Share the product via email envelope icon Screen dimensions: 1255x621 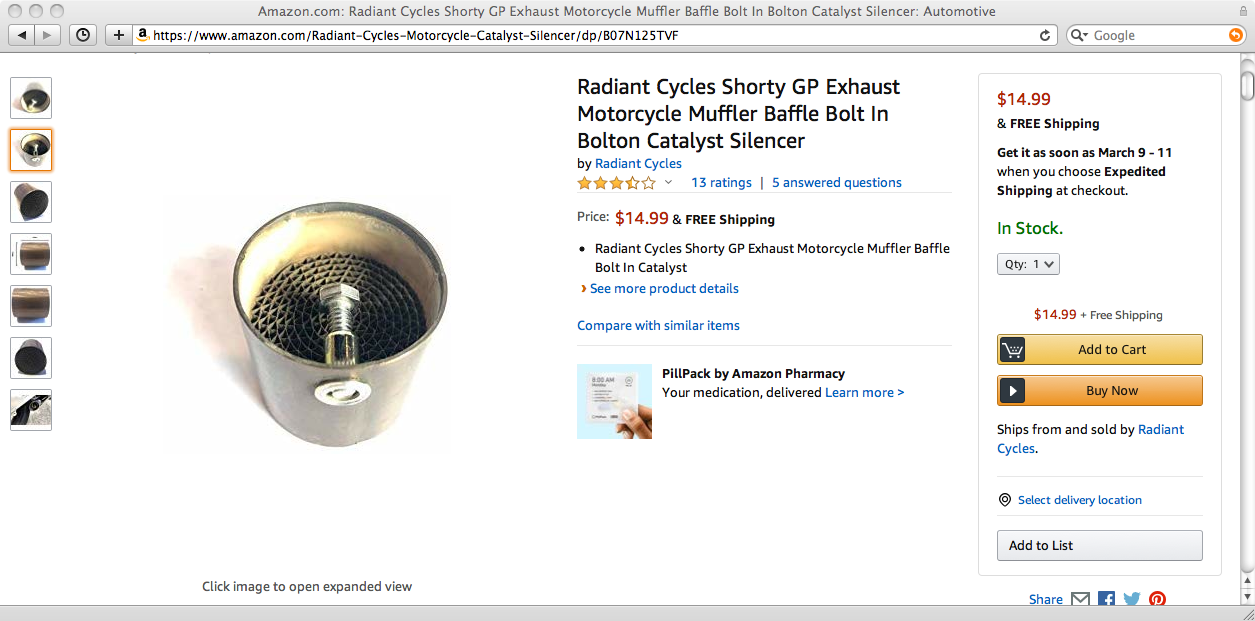pos(1080,599)
